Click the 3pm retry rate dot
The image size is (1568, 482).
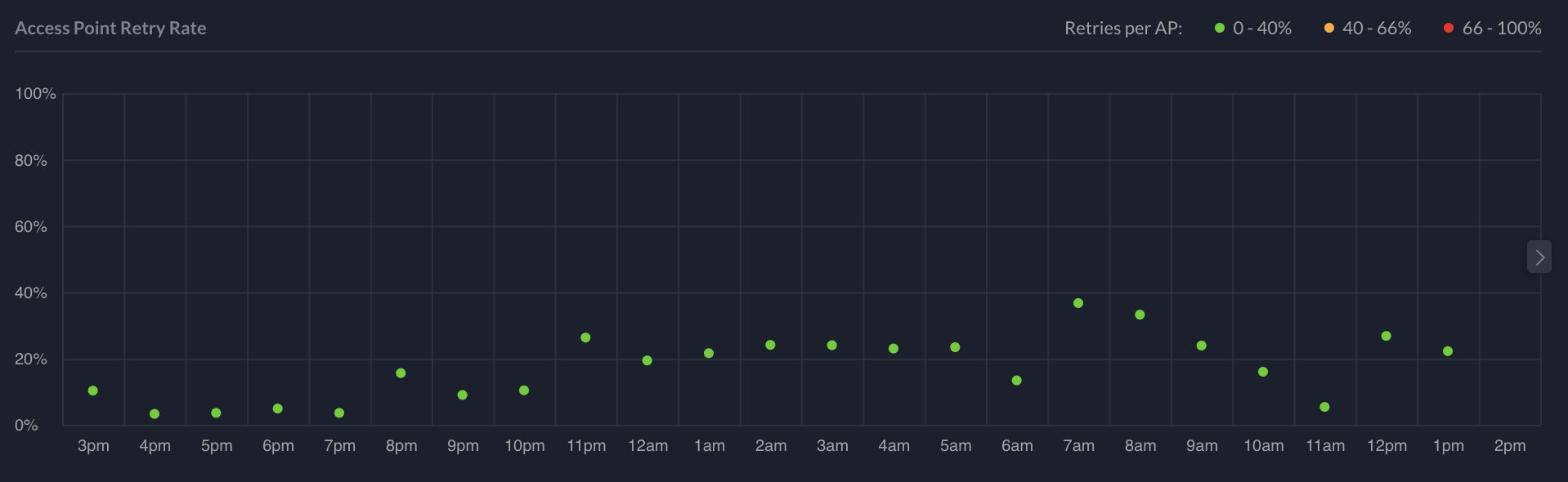tap(93, 391)
